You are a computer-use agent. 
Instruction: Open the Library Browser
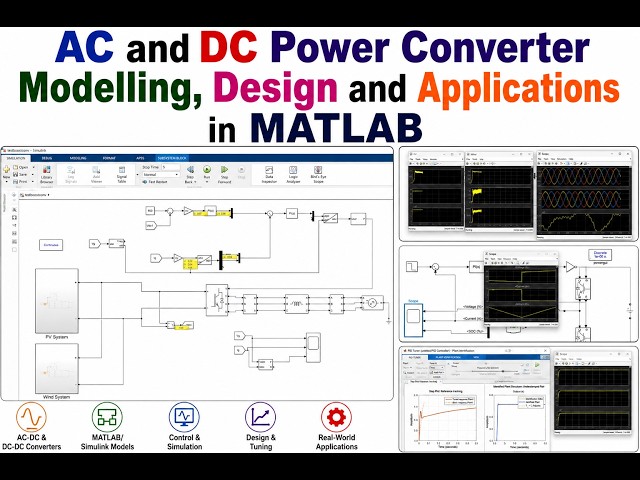pos(47,175)
